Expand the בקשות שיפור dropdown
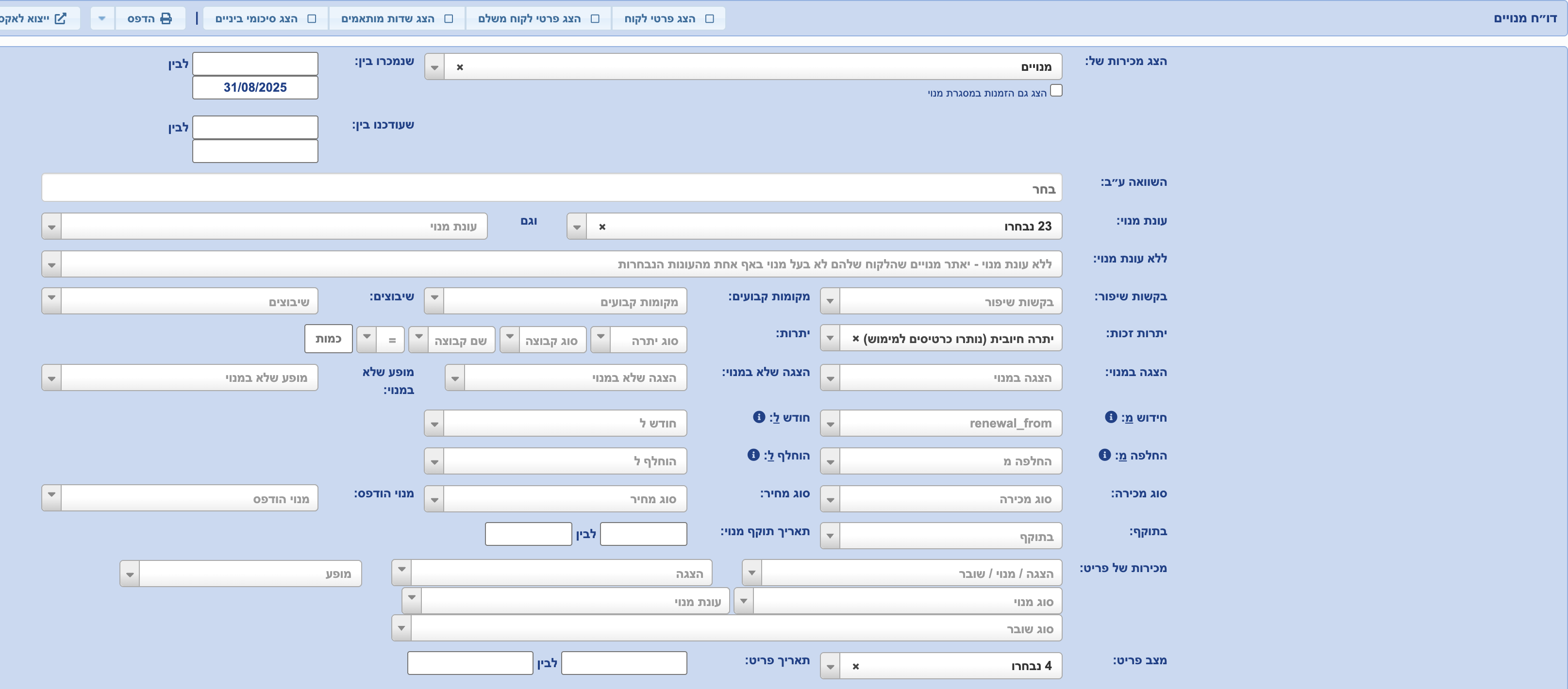Screen dimensions: 1568x689 click(830, 301)
